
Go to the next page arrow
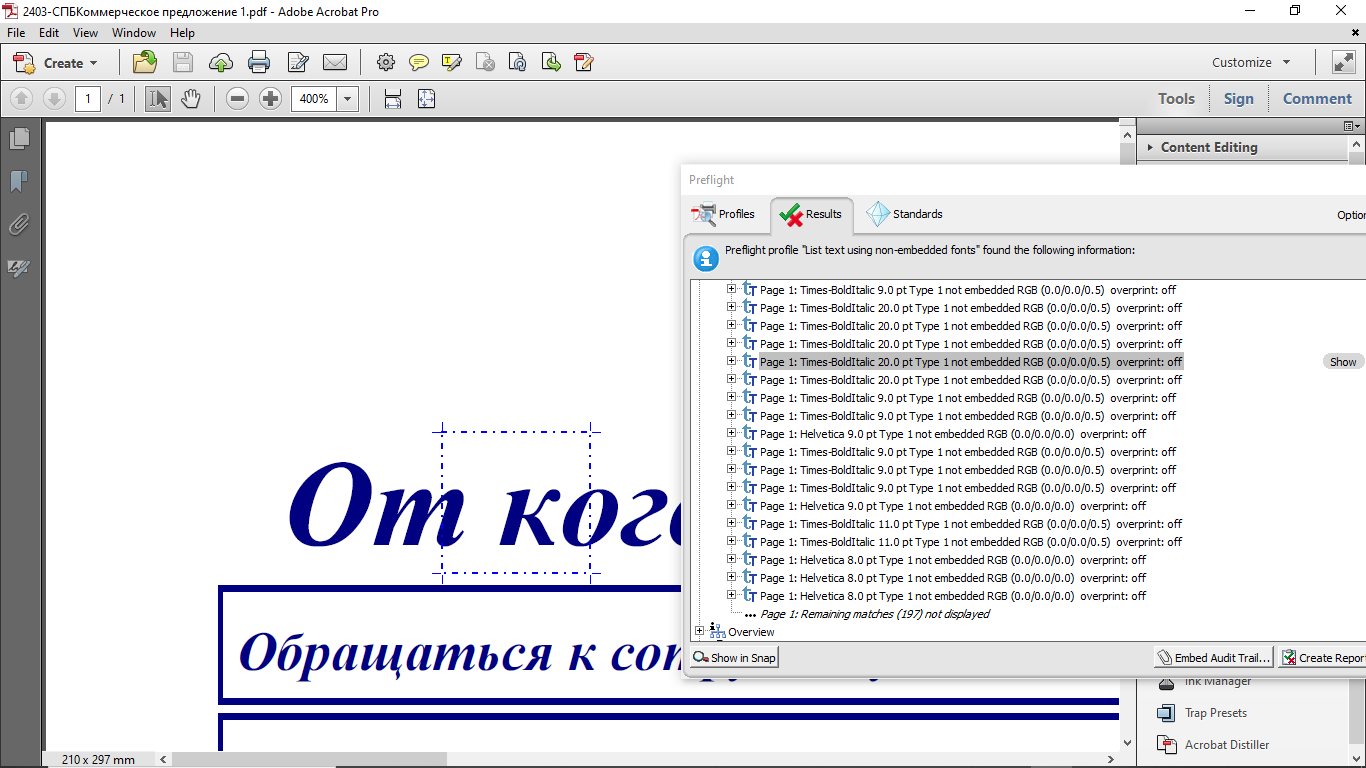click(55, 99)
